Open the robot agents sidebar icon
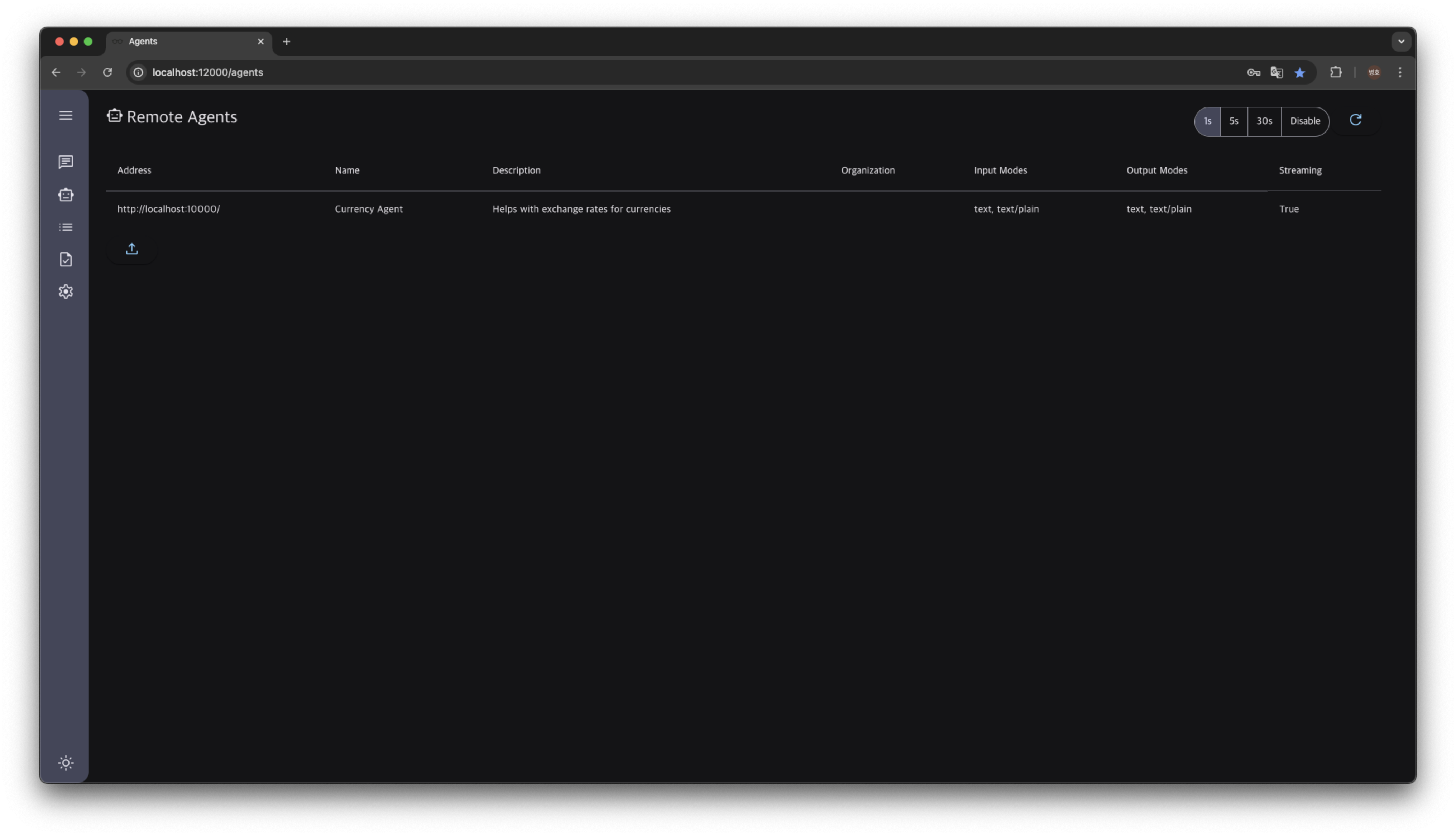 pos(66,194)
